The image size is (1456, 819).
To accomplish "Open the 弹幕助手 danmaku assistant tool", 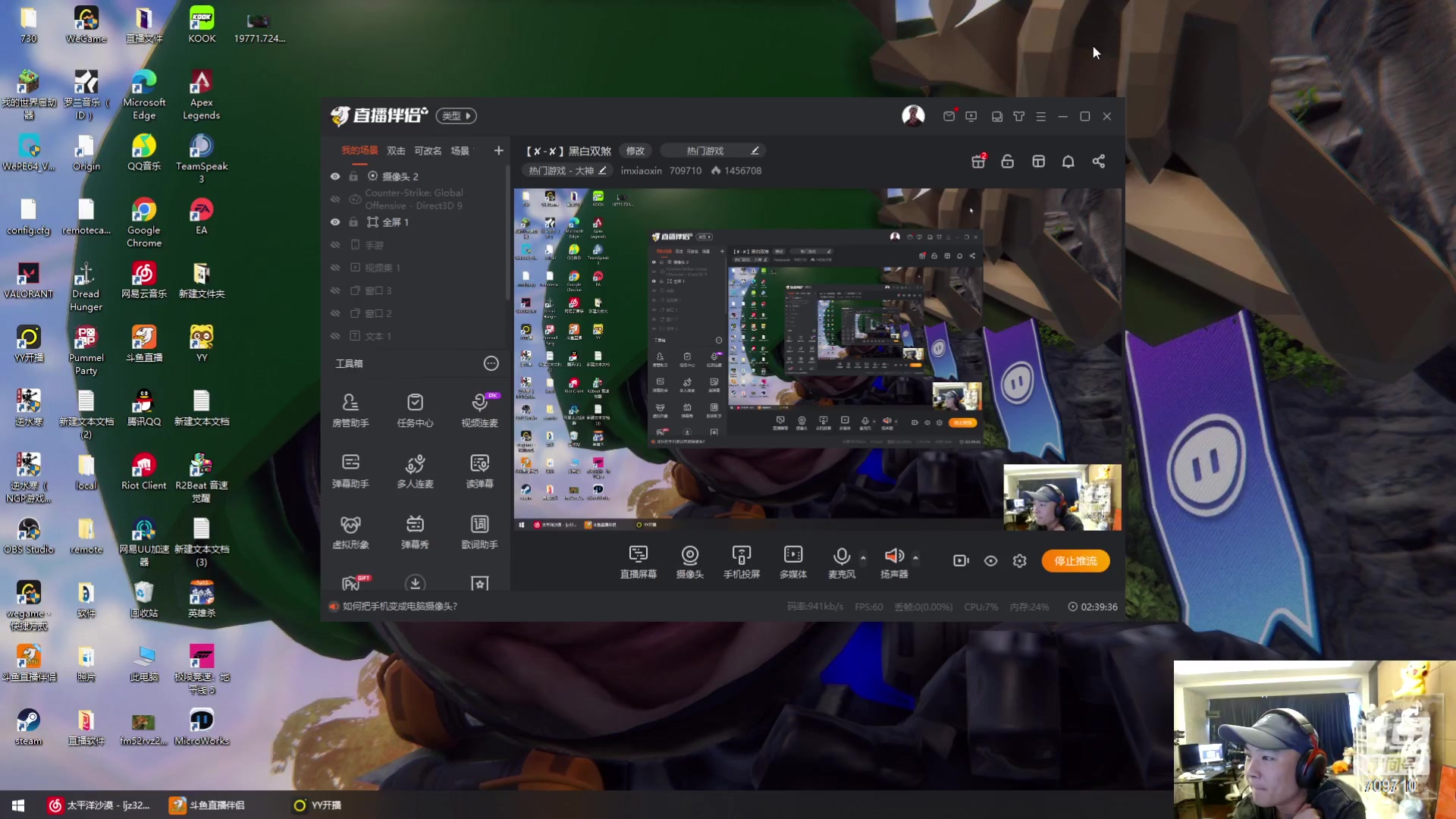I will pos(350,469).
